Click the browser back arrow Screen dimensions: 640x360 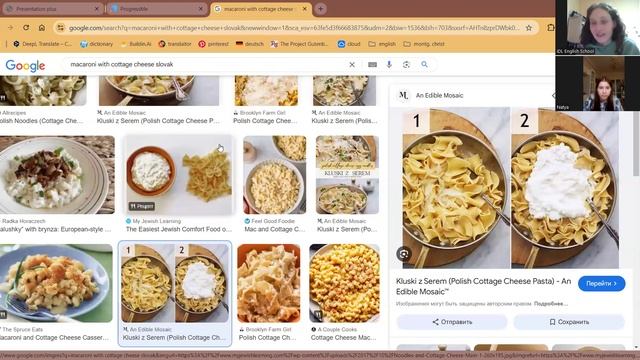(10, 27)
